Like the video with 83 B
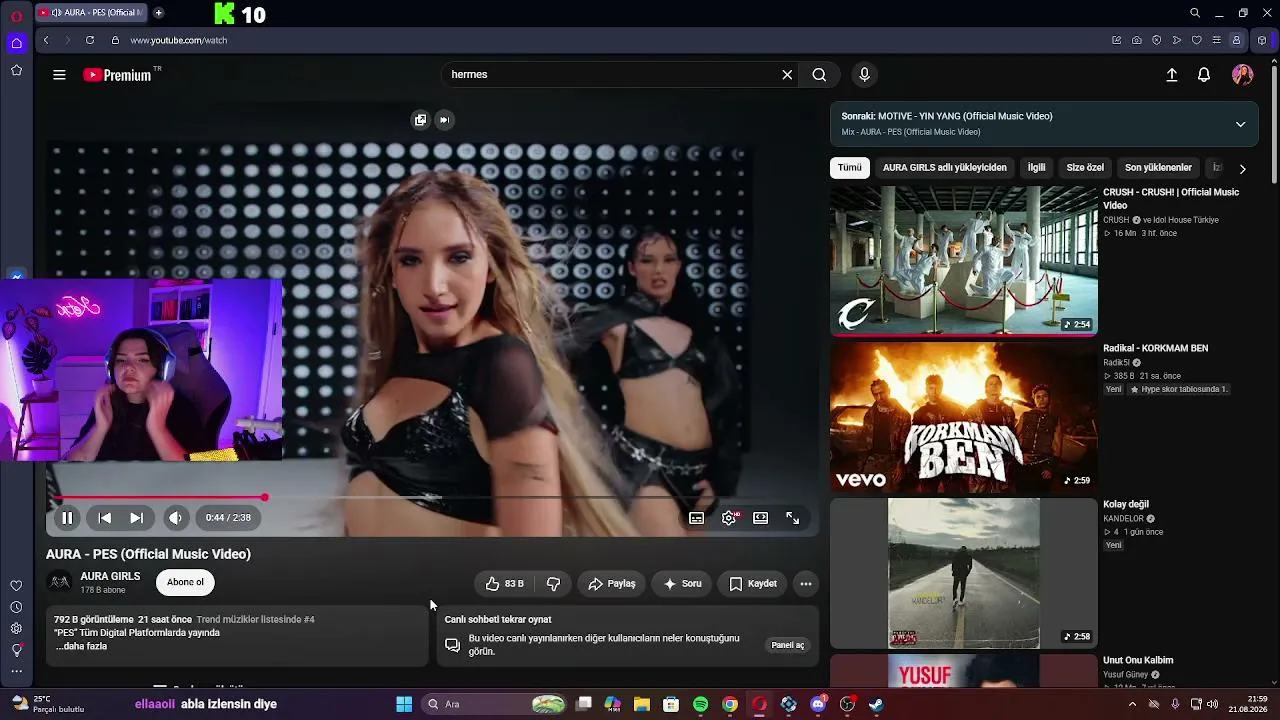Viewport: 1280px width, 720px height. coord(505,584)
